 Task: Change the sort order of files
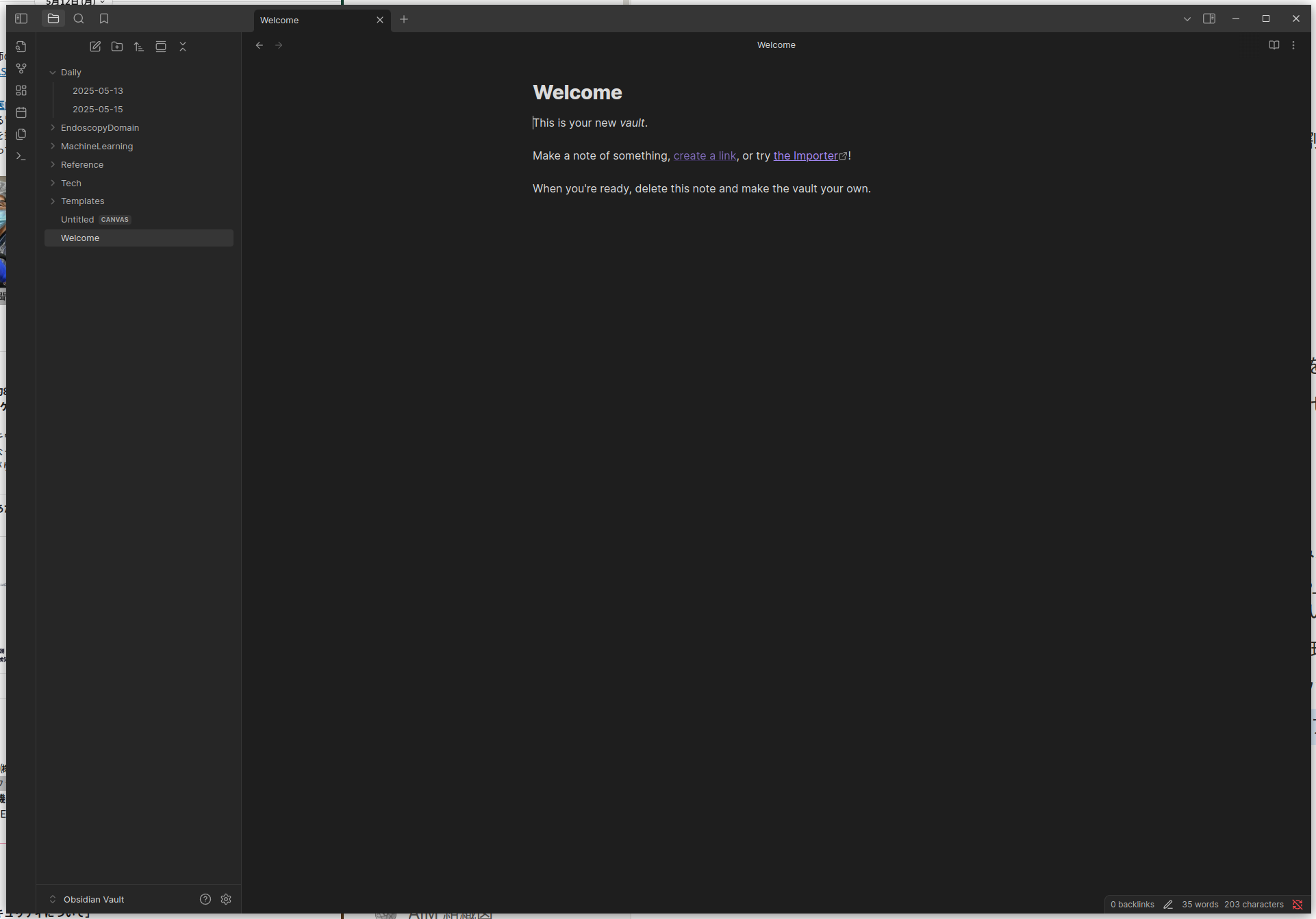[139, 47]
